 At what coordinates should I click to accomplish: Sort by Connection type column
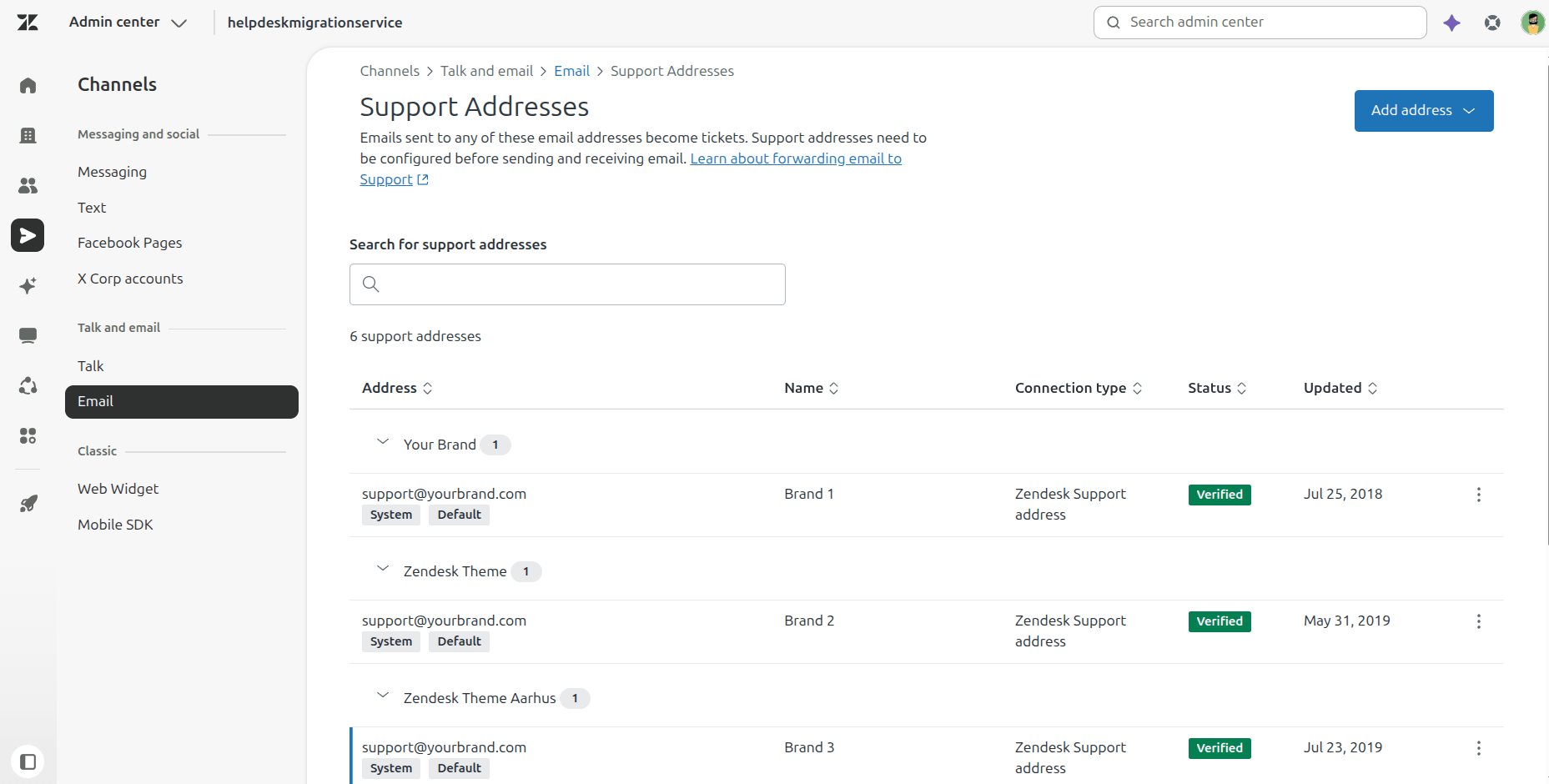1078,388
